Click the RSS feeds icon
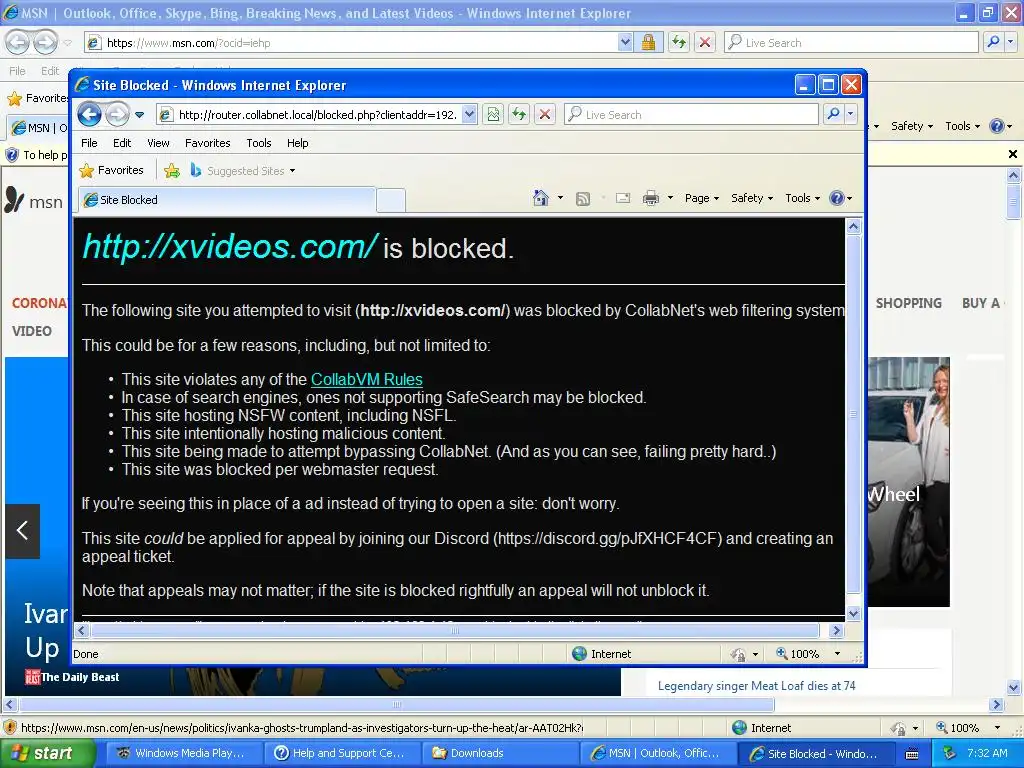This screenshot has width=1024, height=768. pos(583,199)
